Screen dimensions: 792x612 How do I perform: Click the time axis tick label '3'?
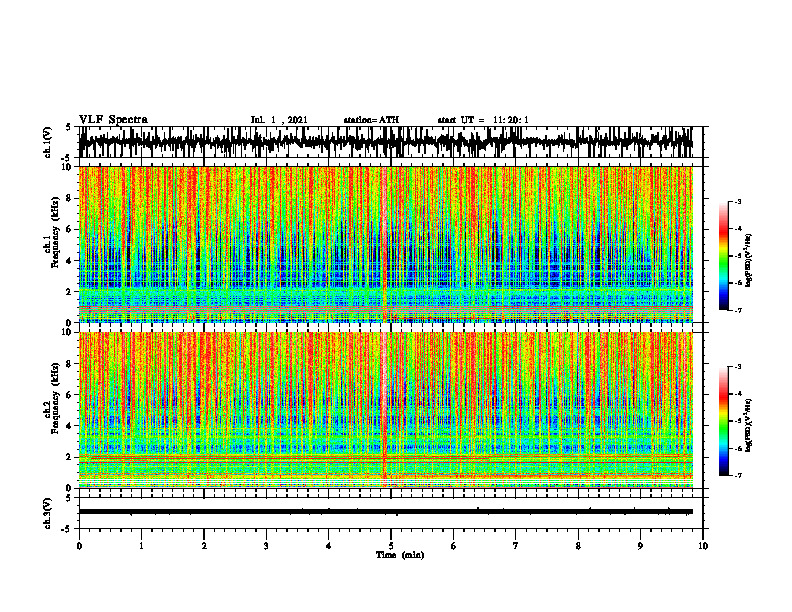click(266, 546)
